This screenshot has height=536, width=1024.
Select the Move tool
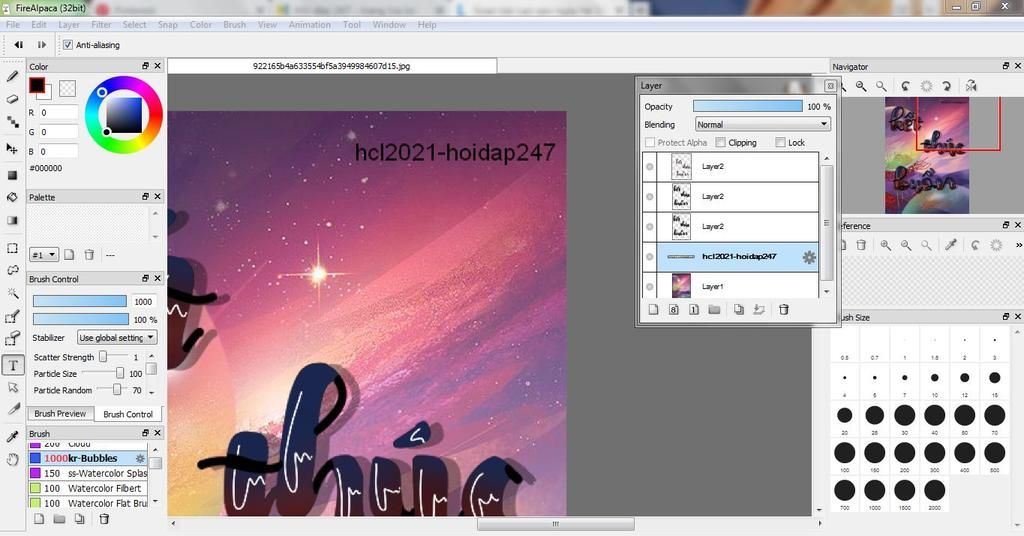pyautogui.click(x=12, y=149)
